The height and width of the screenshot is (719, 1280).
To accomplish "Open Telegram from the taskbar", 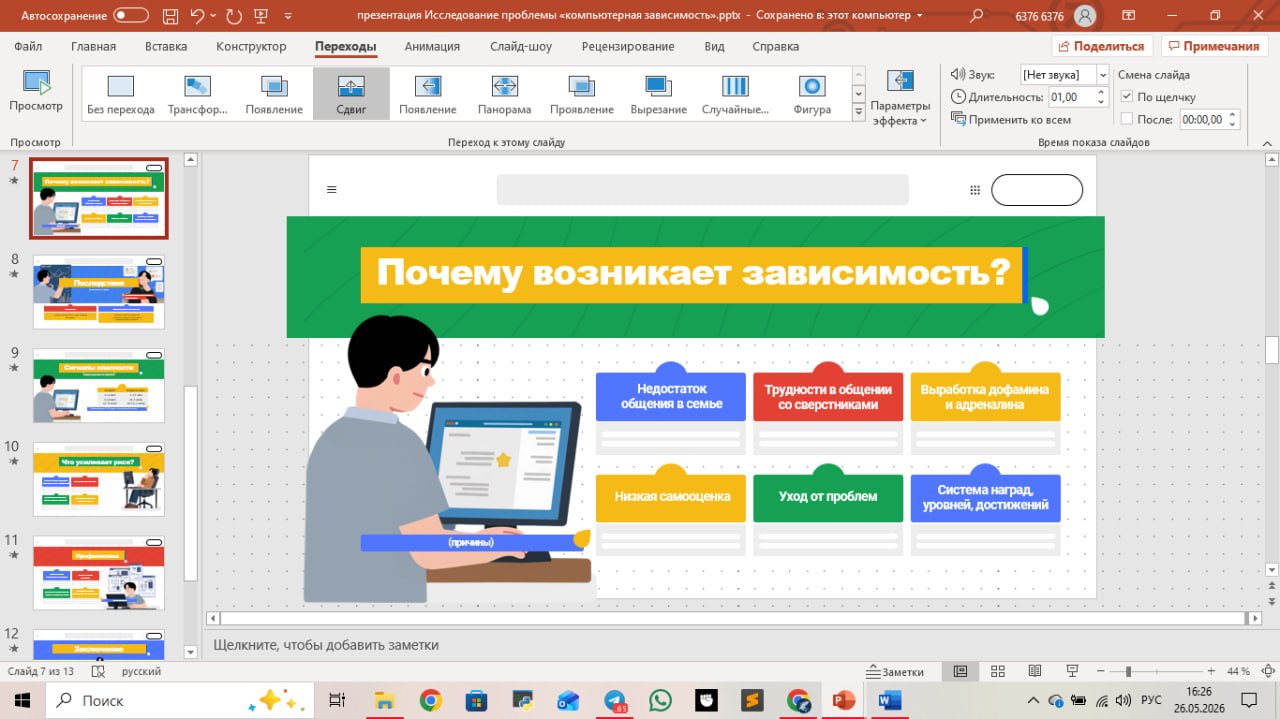I will 615,699.
